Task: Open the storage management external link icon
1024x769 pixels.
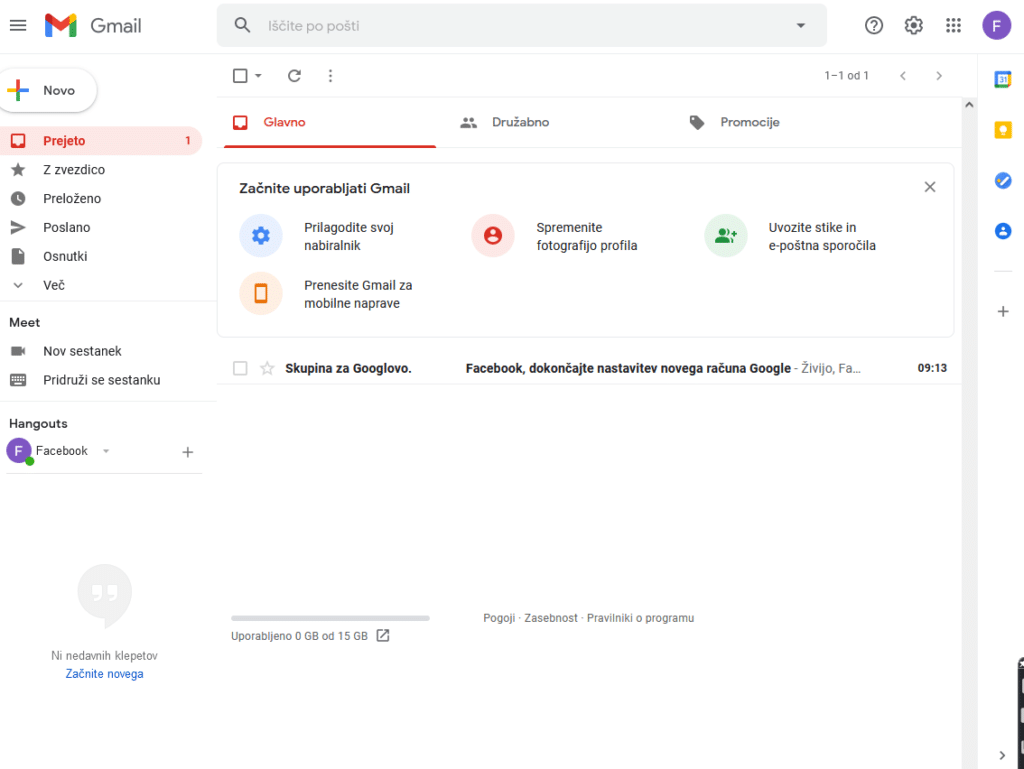Action: [383, 636]
